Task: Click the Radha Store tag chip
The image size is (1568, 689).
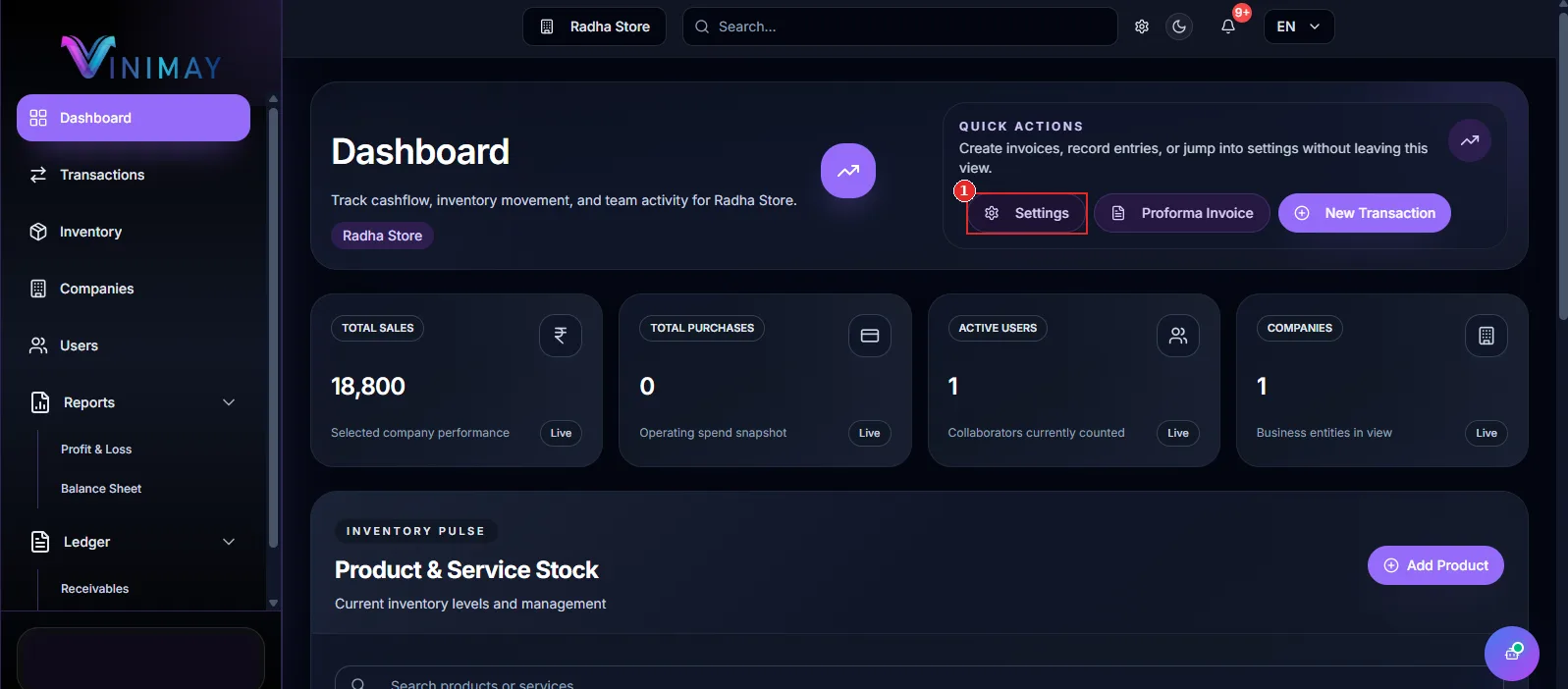Action: [x=382, y=236]
